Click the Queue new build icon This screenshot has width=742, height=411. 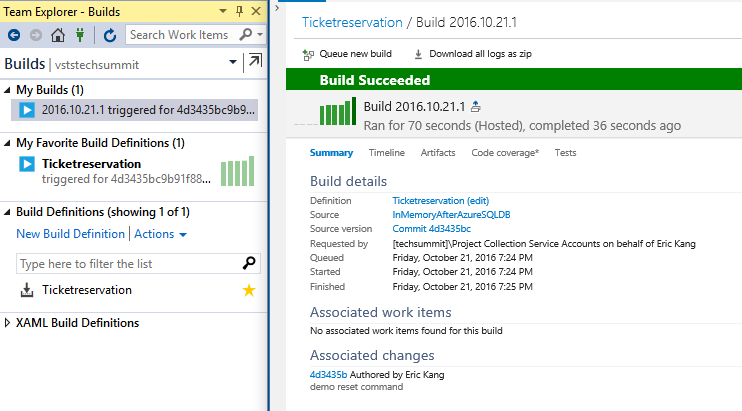pyautogui.click(x=308, y=54)
